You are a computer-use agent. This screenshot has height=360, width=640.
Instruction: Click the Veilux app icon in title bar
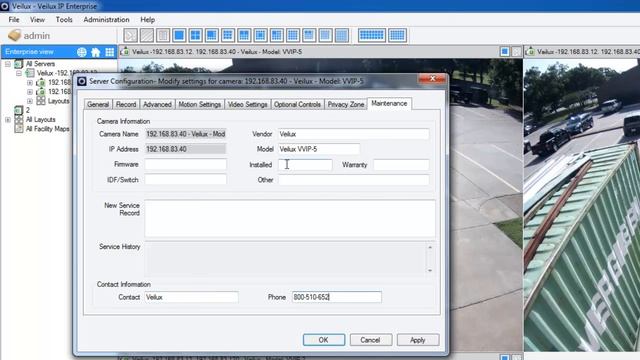[4, 6]
